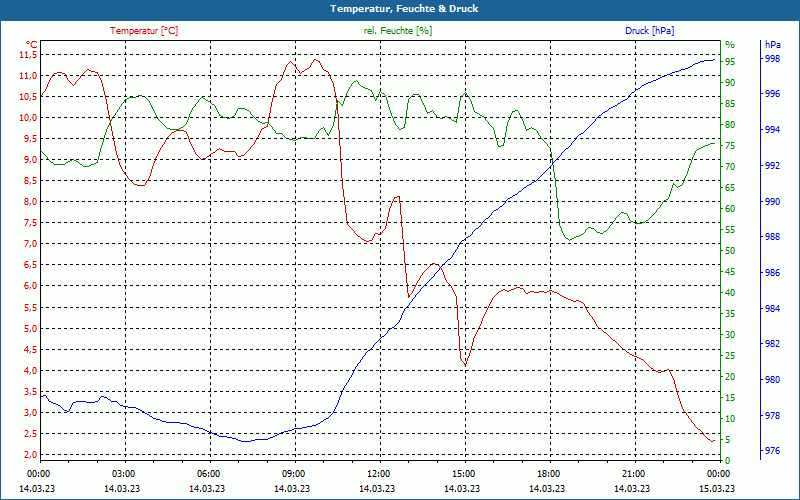
Task: Click the '06:00' time axis label
Action: point(208,474)
